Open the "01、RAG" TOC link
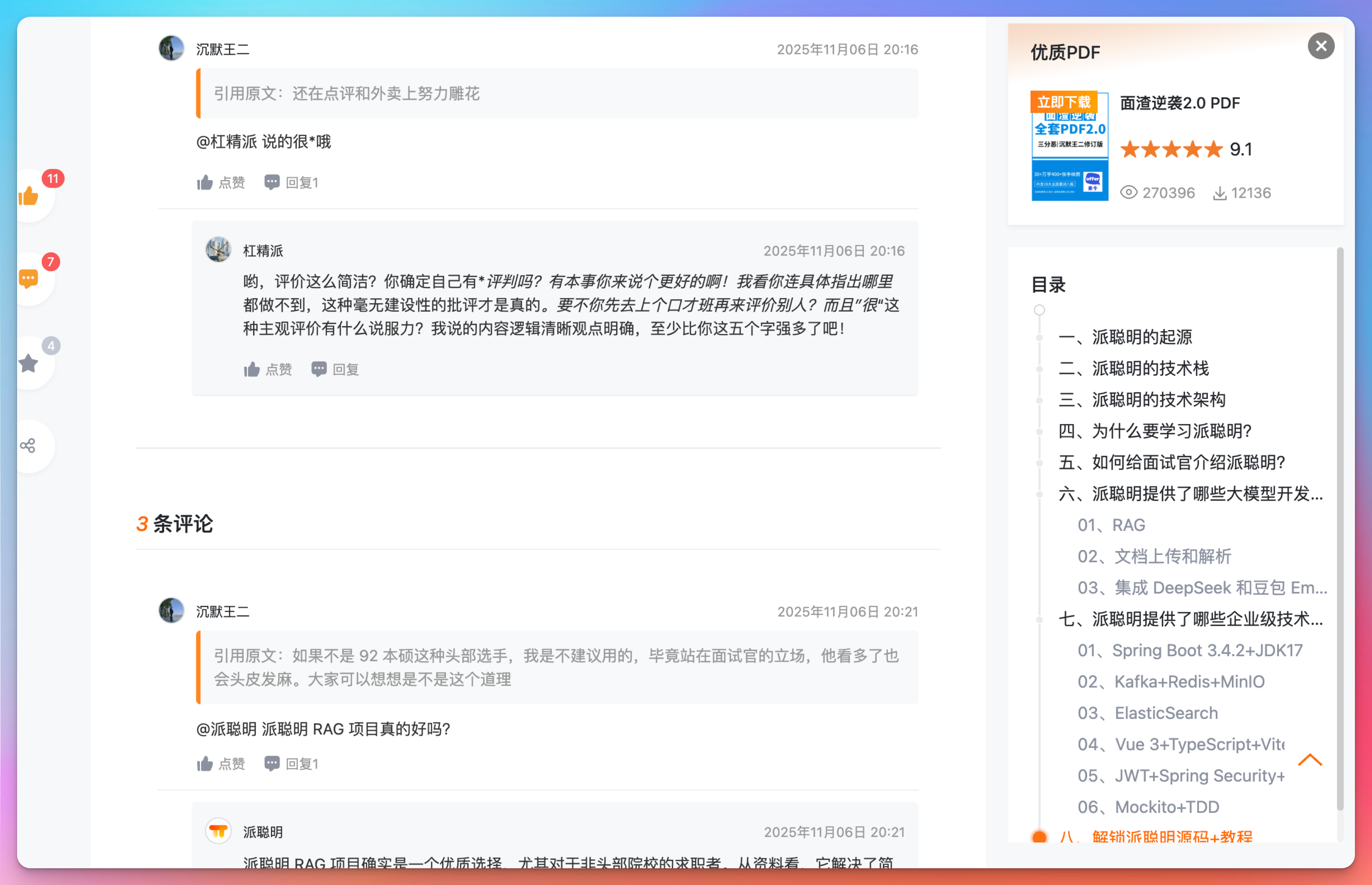This screenshot has height=885, width=1372. pos(1111,525)
